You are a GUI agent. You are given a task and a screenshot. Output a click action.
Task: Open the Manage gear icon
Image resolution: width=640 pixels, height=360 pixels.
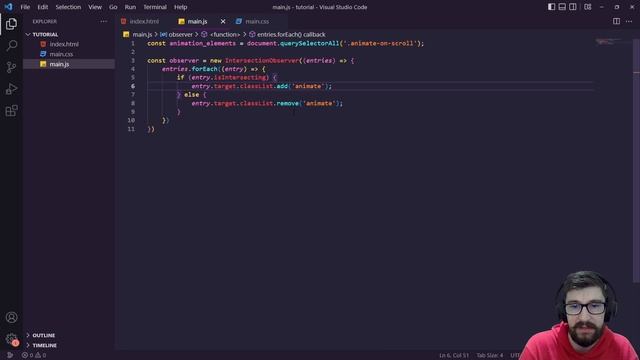click(11, 339)
